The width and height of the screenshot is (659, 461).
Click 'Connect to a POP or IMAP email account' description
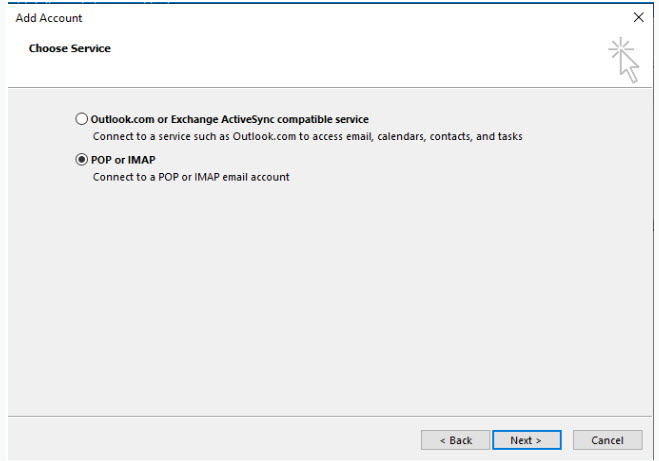191,177
